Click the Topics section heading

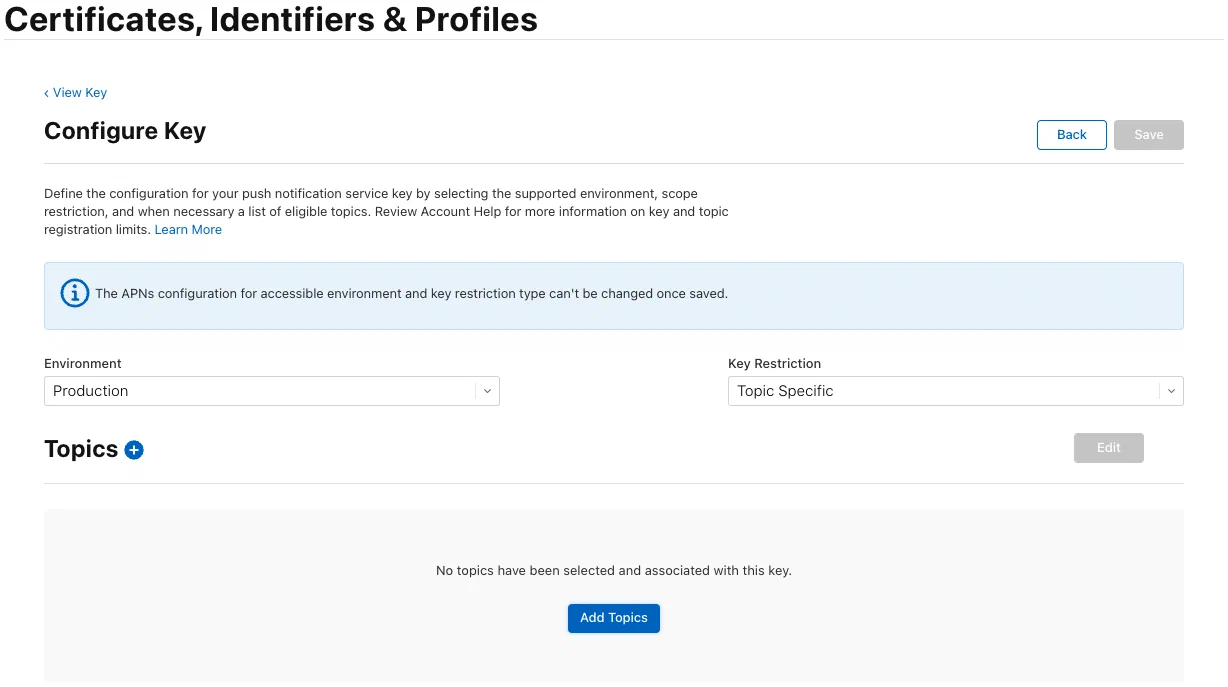[x=81, y=449]
